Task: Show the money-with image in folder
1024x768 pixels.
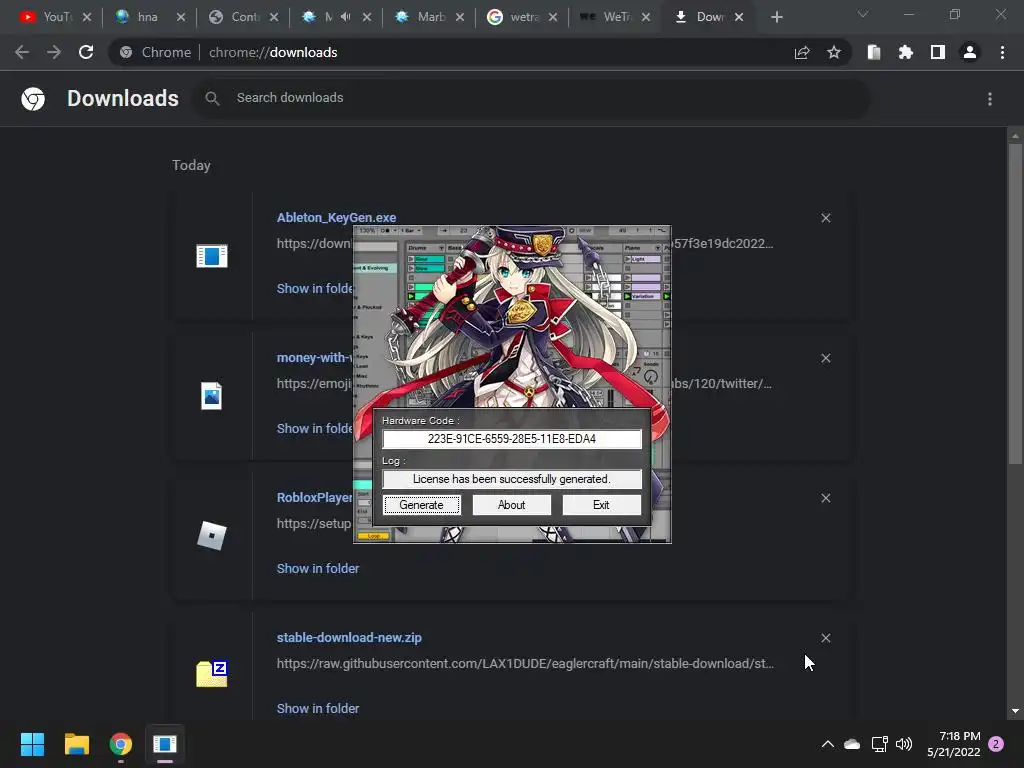Action: (315, 428)
